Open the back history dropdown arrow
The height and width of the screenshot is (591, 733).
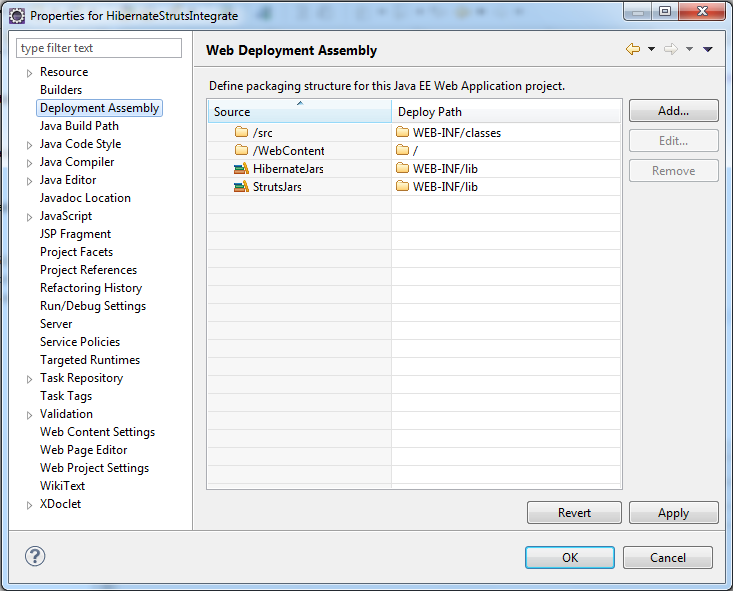[x=651, y=49]
